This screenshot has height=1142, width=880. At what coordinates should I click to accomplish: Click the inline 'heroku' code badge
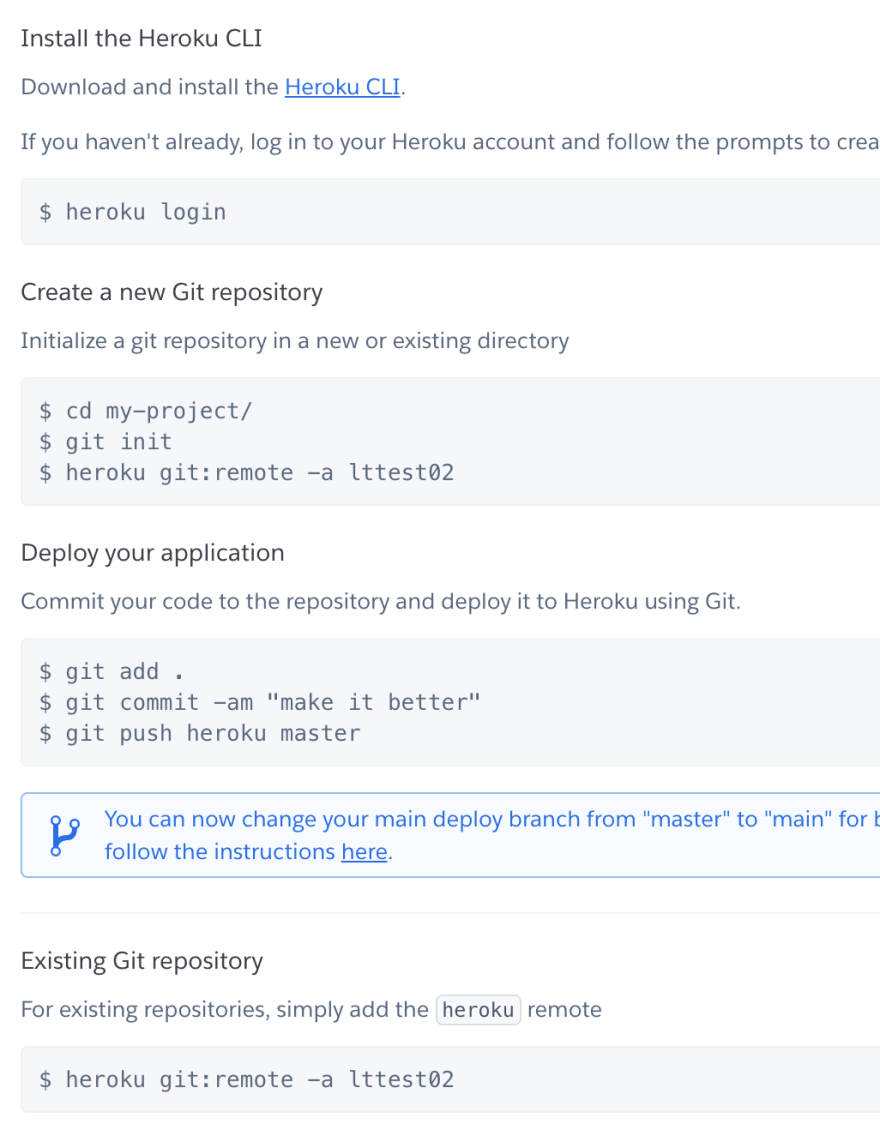pyautogui.click(x=478, y=1009)
